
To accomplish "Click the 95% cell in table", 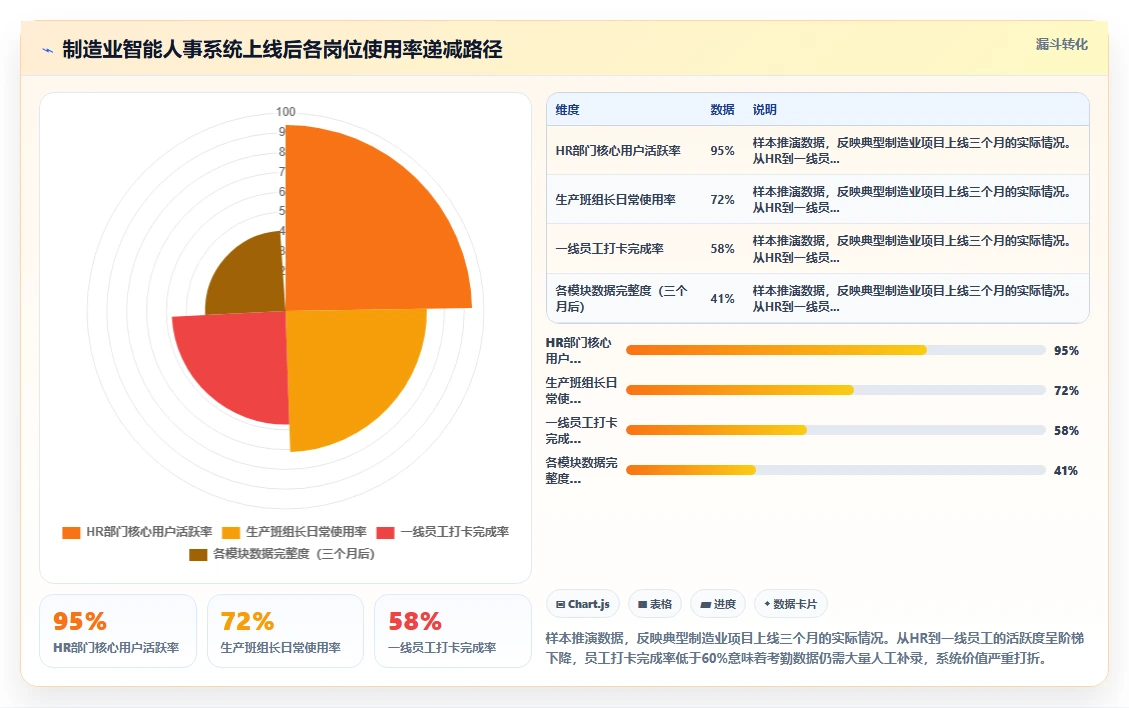I will click(722, 151).
